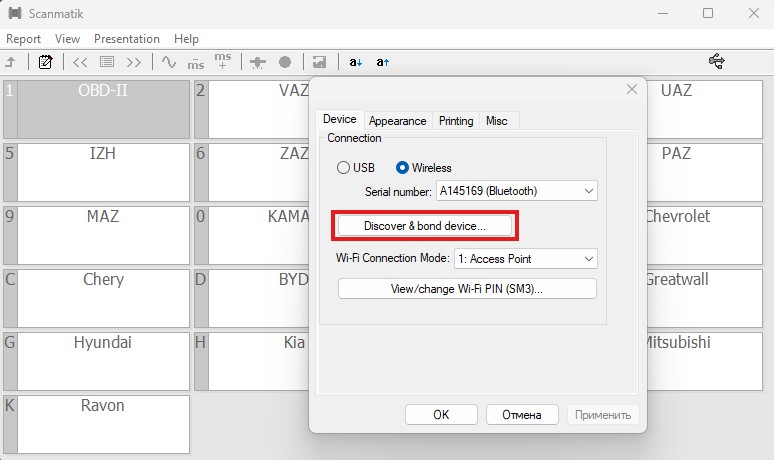Click the USB connection icon in toolbar

[x=716, y=62]
